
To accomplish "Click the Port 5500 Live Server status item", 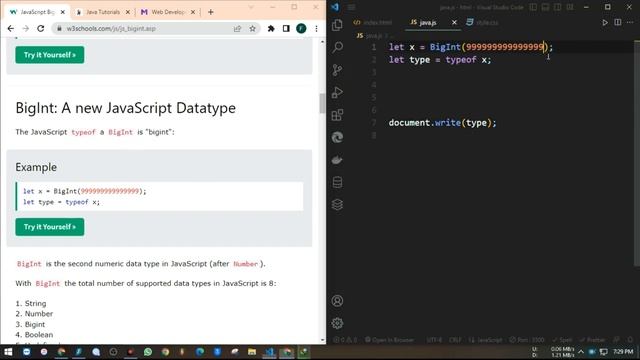I will point(527,340).
